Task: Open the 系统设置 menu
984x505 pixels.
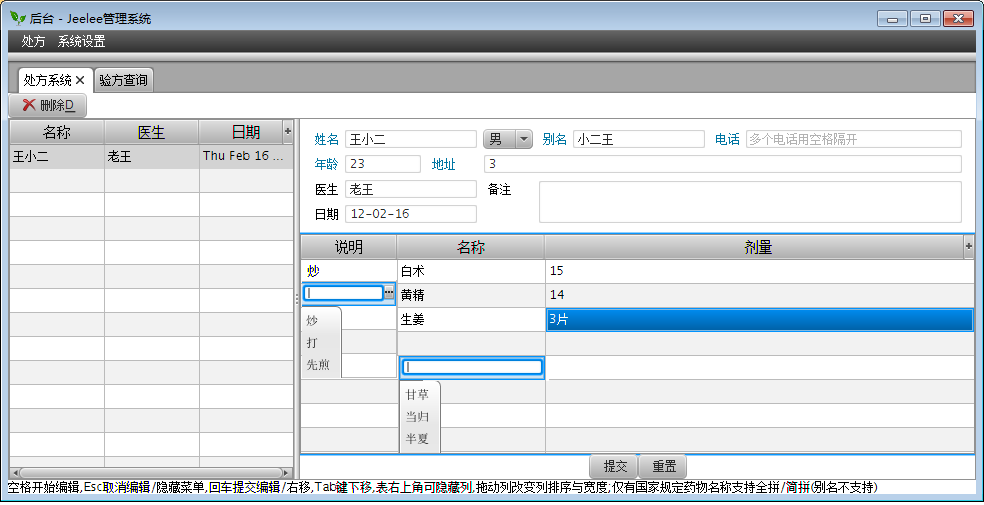Action: (82, 42)
